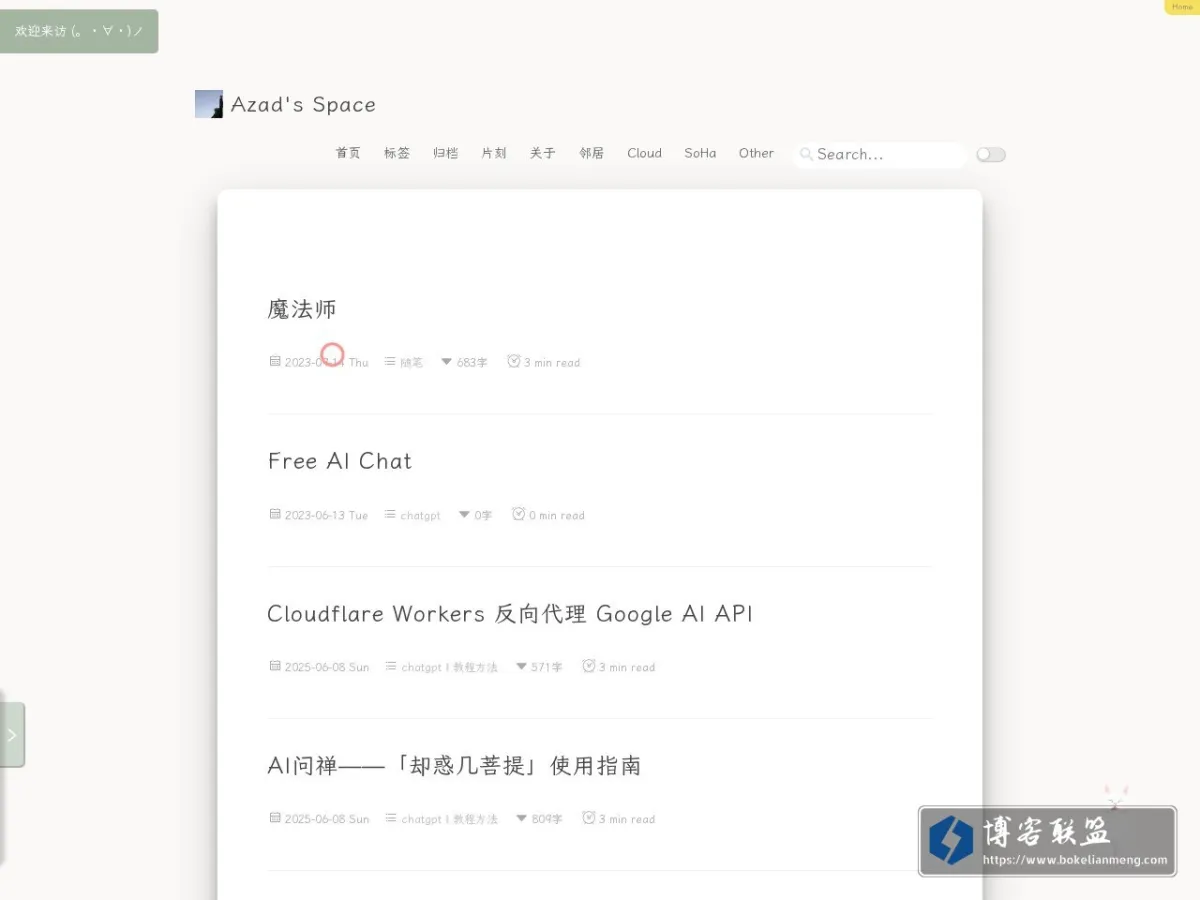Click word count icon beside 0字
The width and height of the screenshot is (1200, 900).
464,514
